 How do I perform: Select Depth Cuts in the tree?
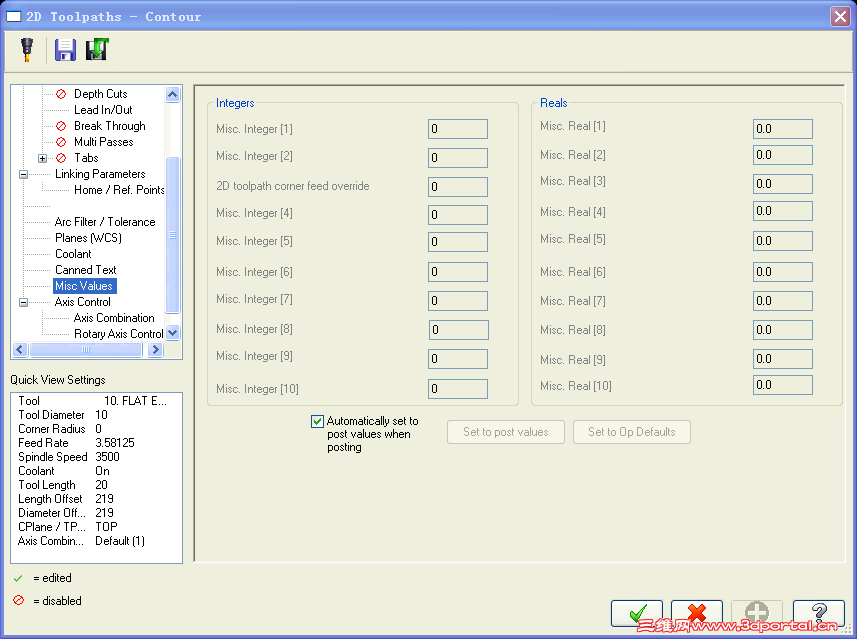101,94
